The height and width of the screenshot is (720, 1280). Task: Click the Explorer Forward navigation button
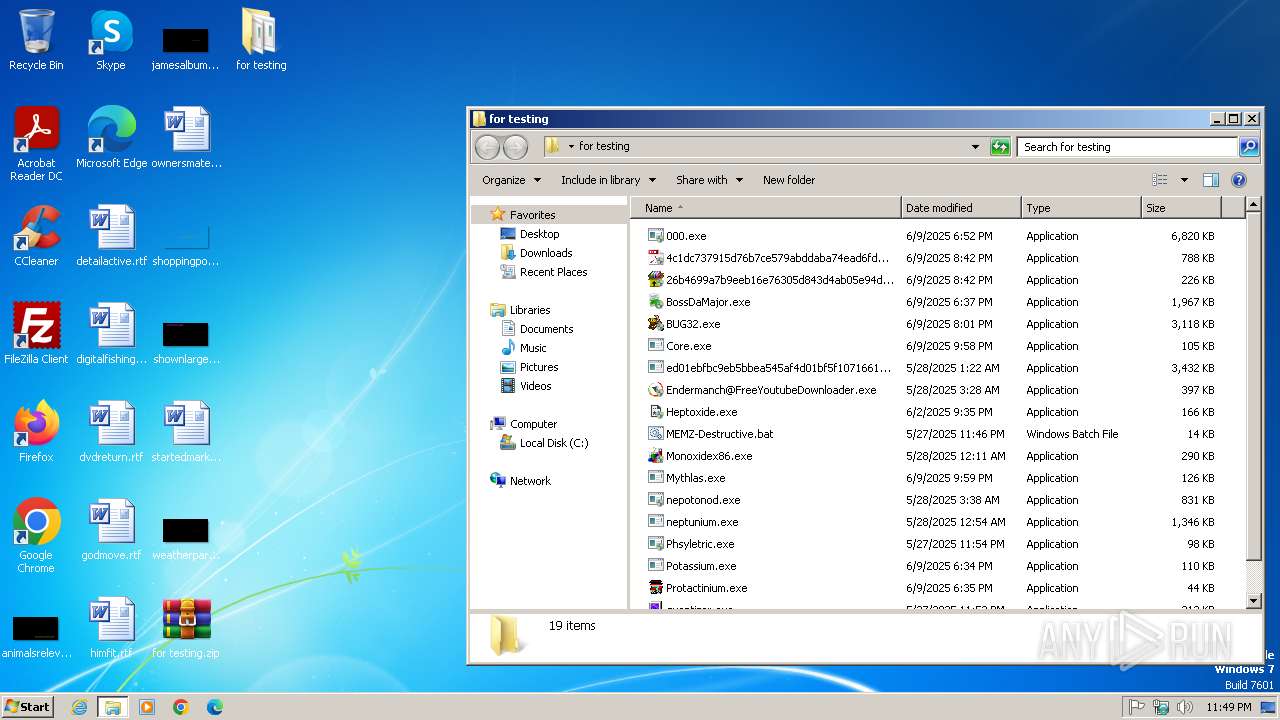pos(515,147)
